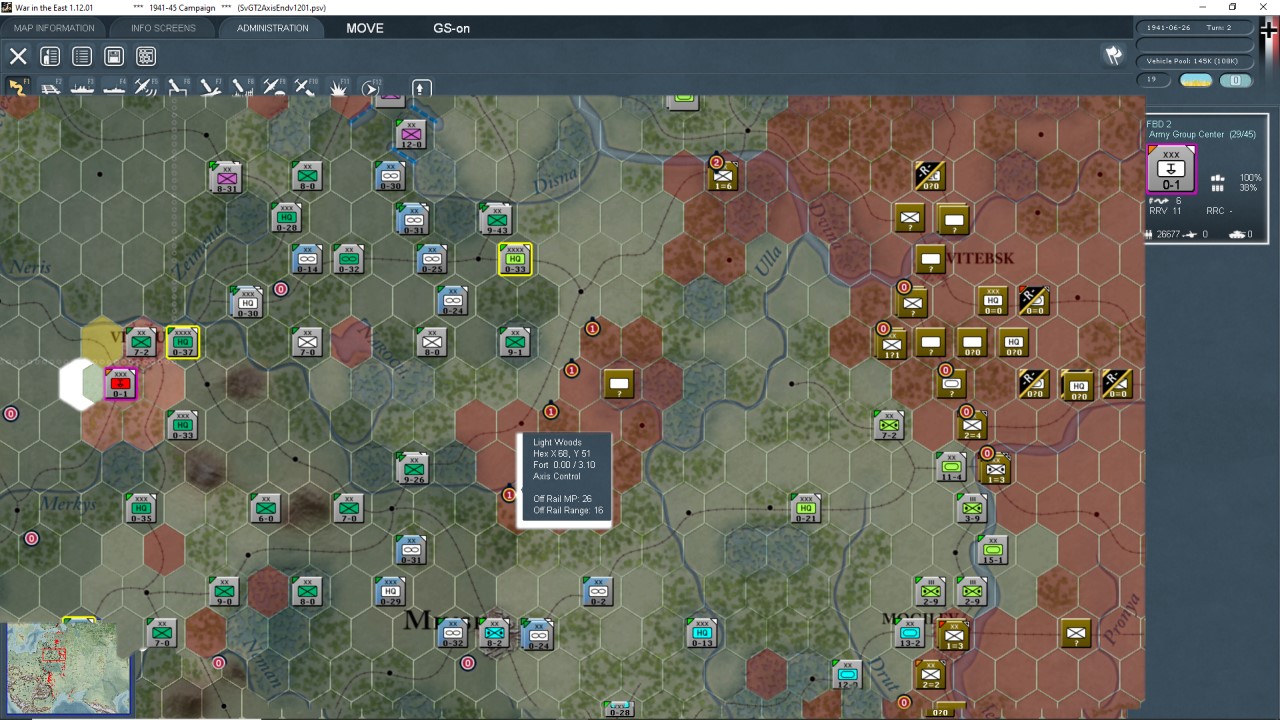Click the F12 end turn arrow icon

tap(370, 88)
